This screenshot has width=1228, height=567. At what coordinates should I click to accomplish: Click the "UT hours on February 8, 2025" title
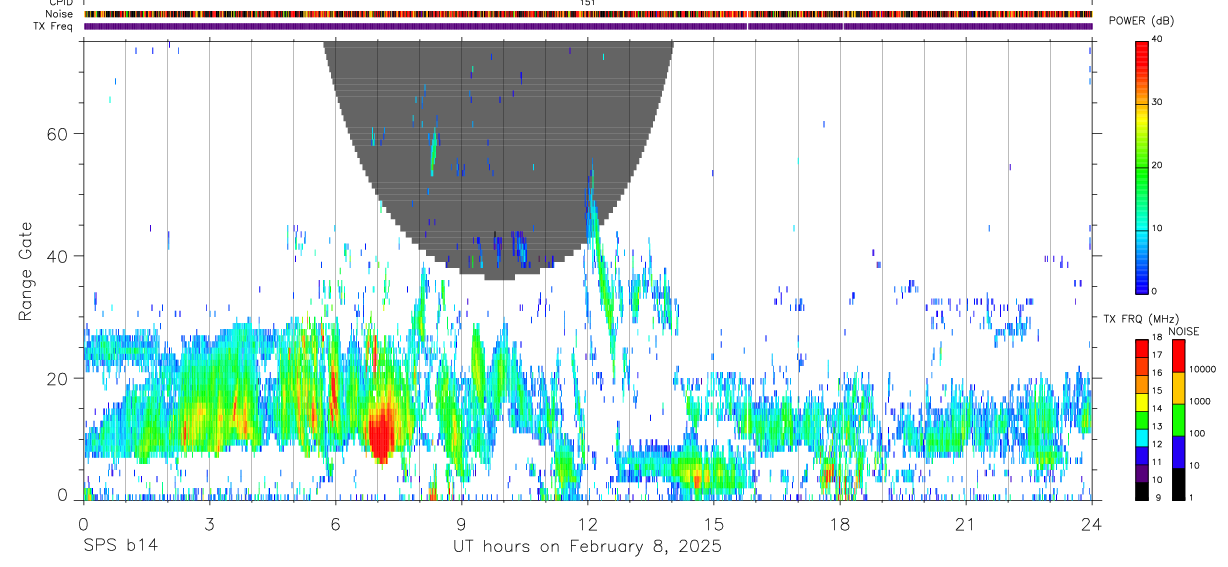point(588,546)
